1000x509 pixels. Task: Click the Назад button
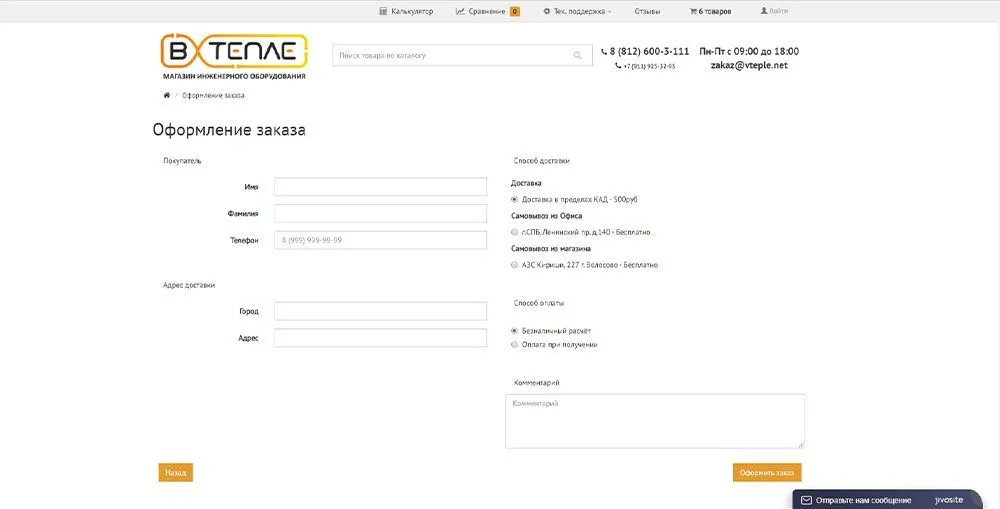175,473
